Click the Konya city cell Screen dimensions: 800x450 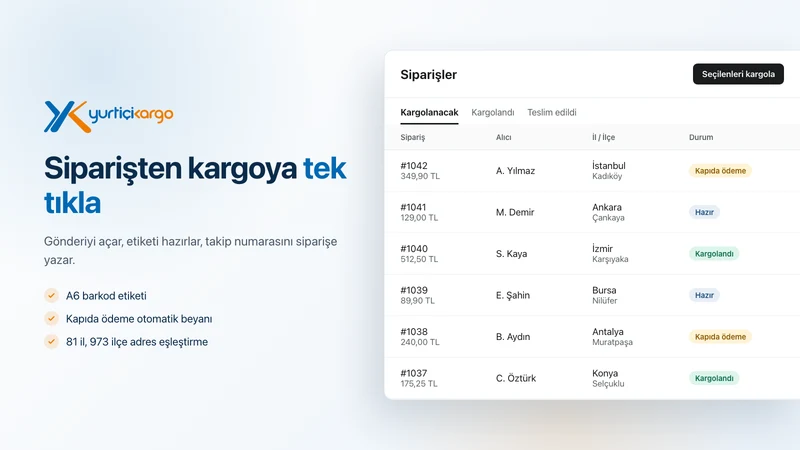click(x=605, y=373)
